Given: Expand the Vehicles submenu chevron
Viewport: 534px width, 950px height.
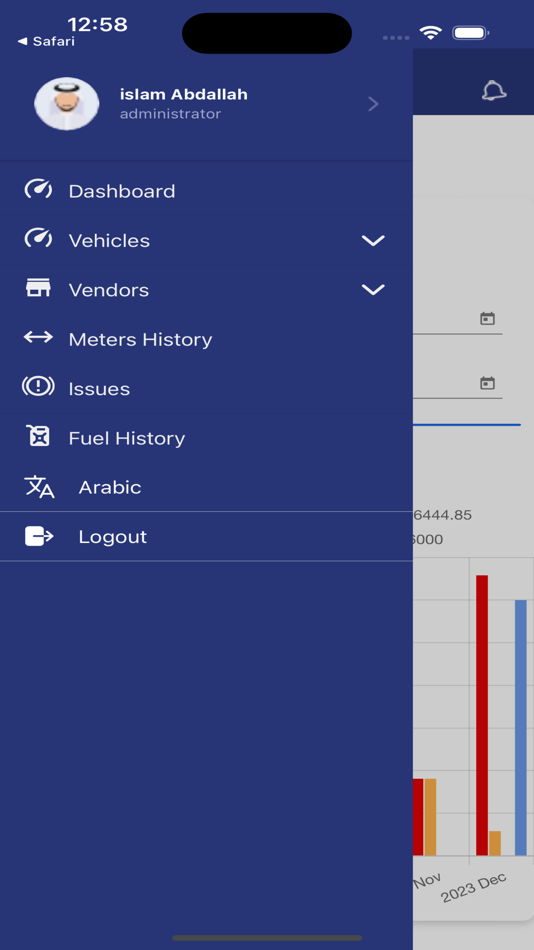Looking at the screenshot, I should click(x=373, y=241).
